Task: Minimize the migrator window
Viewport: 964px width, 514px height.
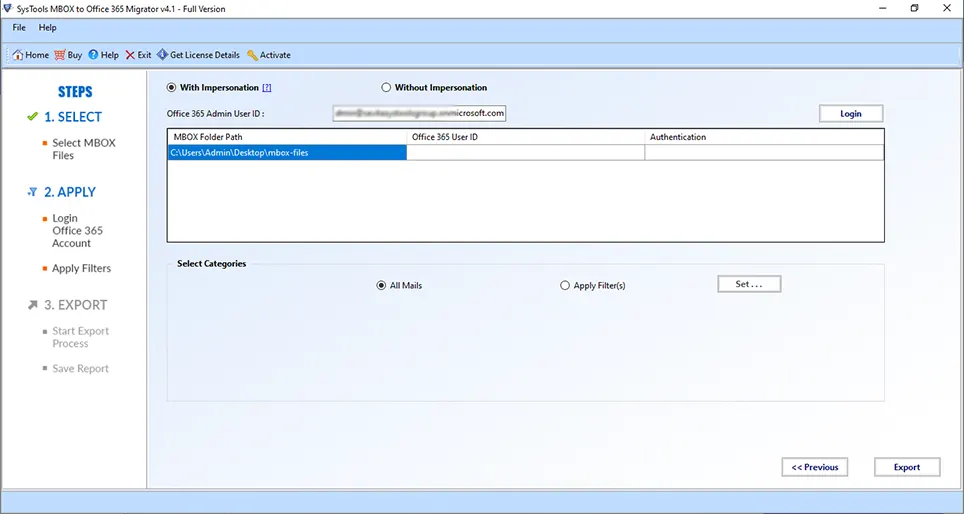Action: point(882,8)
